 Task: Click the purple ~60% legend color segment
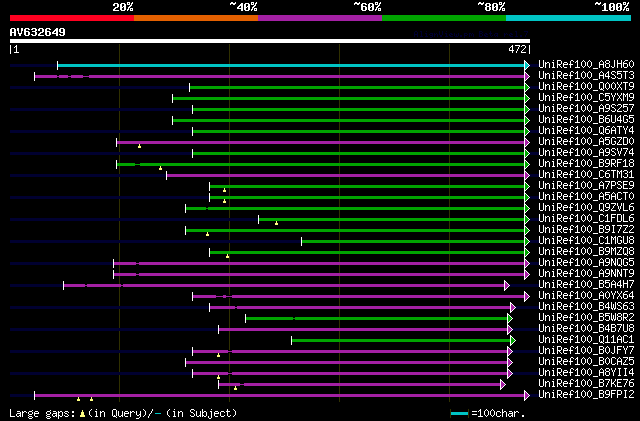[320, 18]
